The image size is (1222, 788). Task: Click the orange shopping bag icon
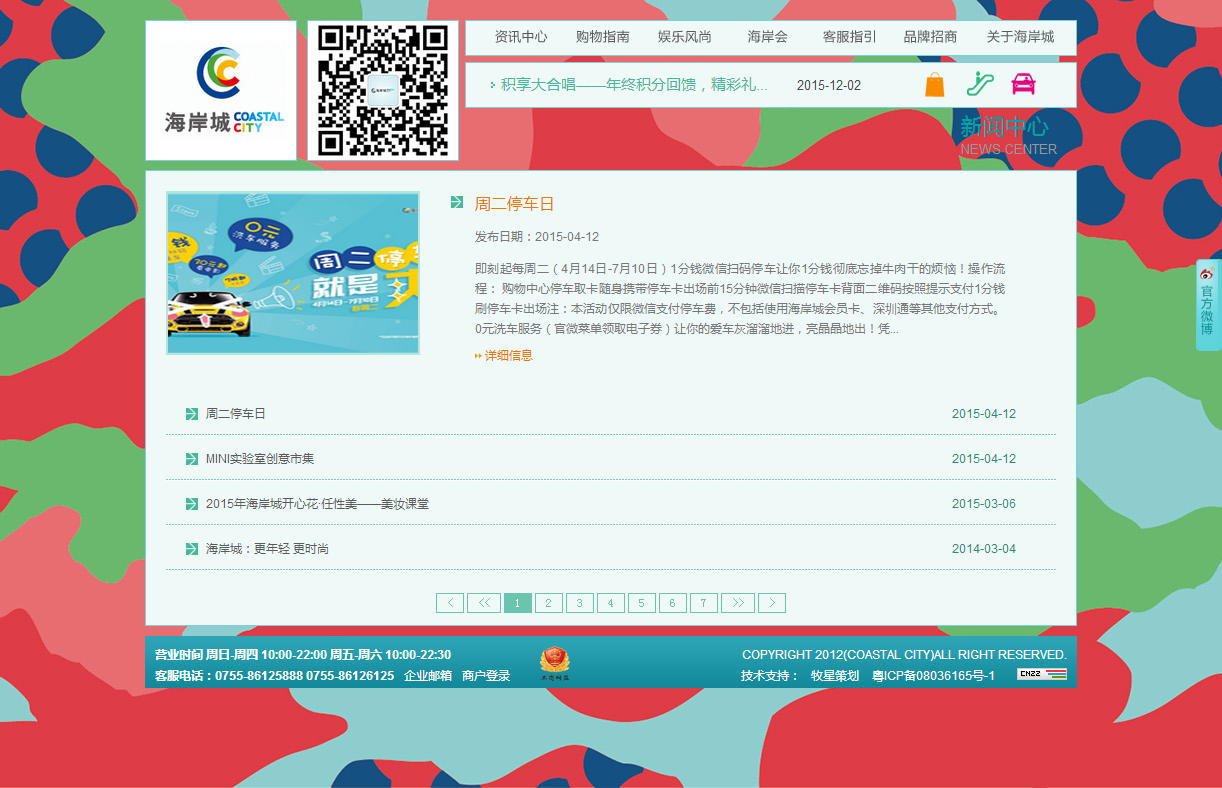tap(933, 85)
